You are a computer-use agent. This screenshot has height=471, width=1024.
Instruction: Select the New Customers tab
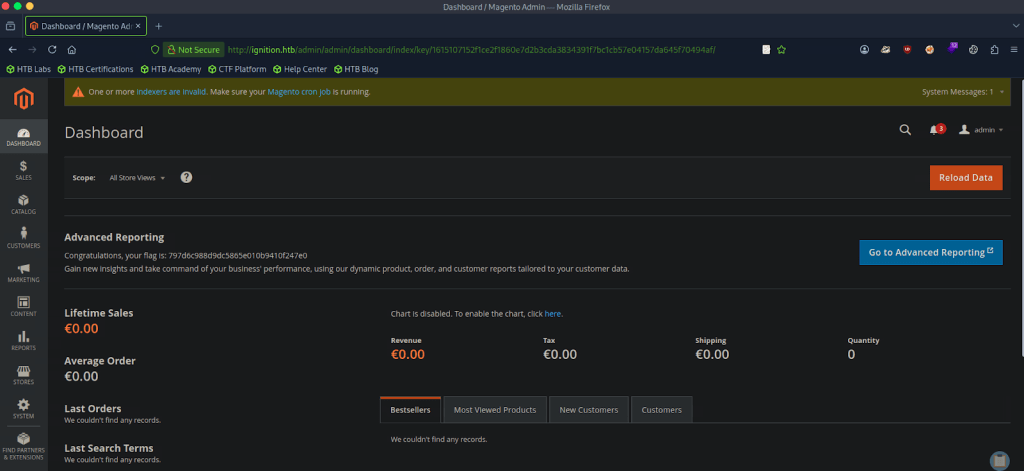(x=588, y=410)
